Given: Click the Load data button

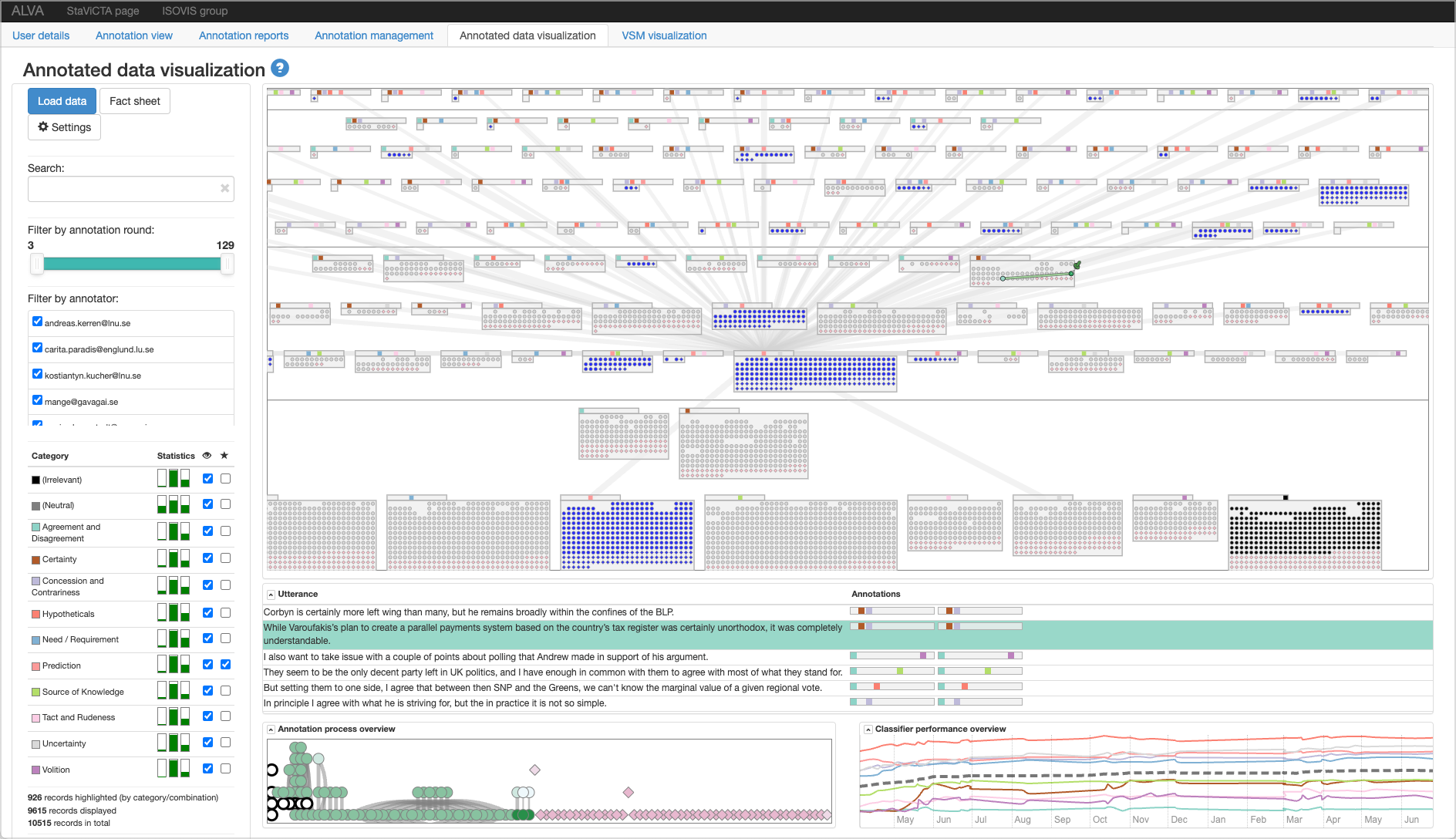Looking at the screenshot, I should tap(62, 101).
